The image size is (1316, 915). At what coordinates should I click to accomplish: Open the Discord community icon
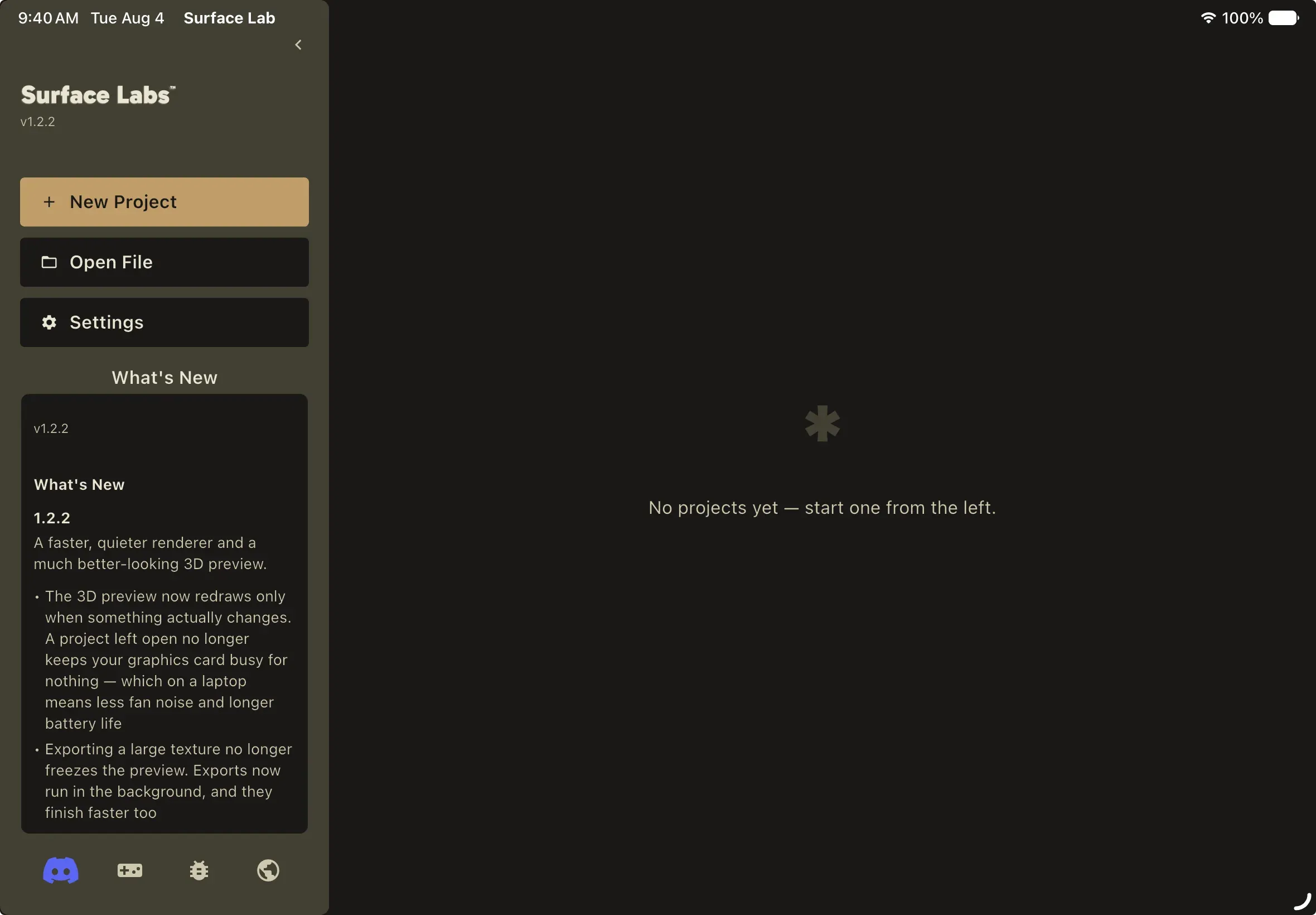[x=61, y=870]
